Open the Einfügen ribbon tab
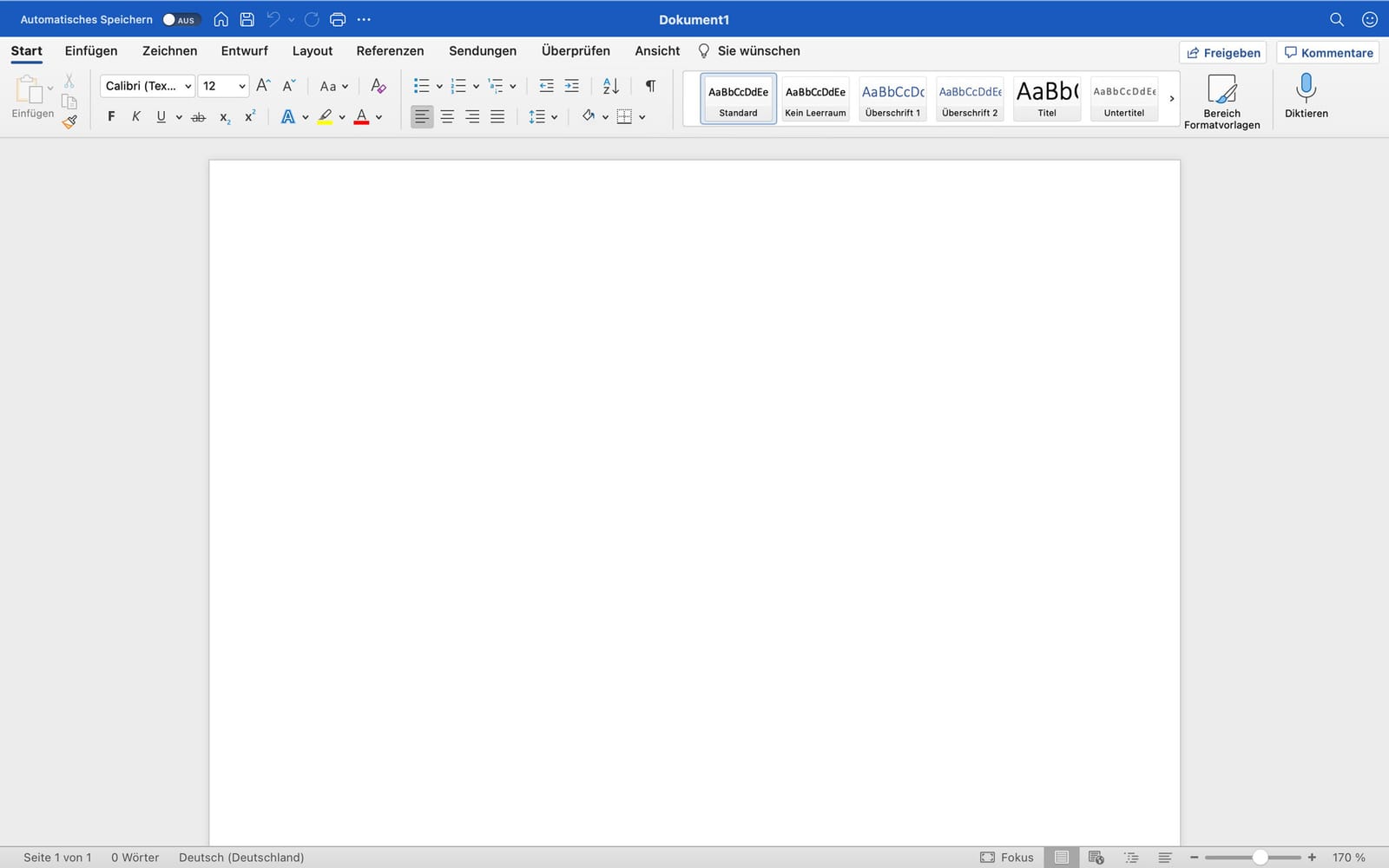The height and width of the screenshot is (868, 1389). pyautogui.click(x=91, y=50)
